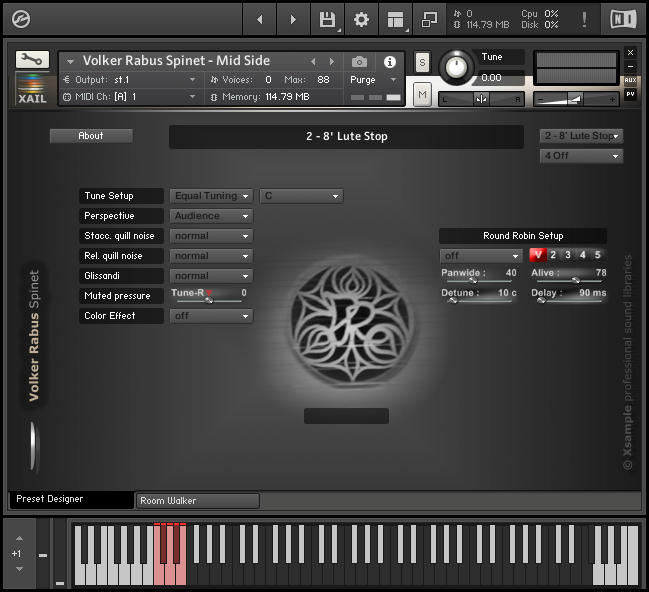Toggle round robin 3 button
The image size is (649, 592).
coord(568,255)
